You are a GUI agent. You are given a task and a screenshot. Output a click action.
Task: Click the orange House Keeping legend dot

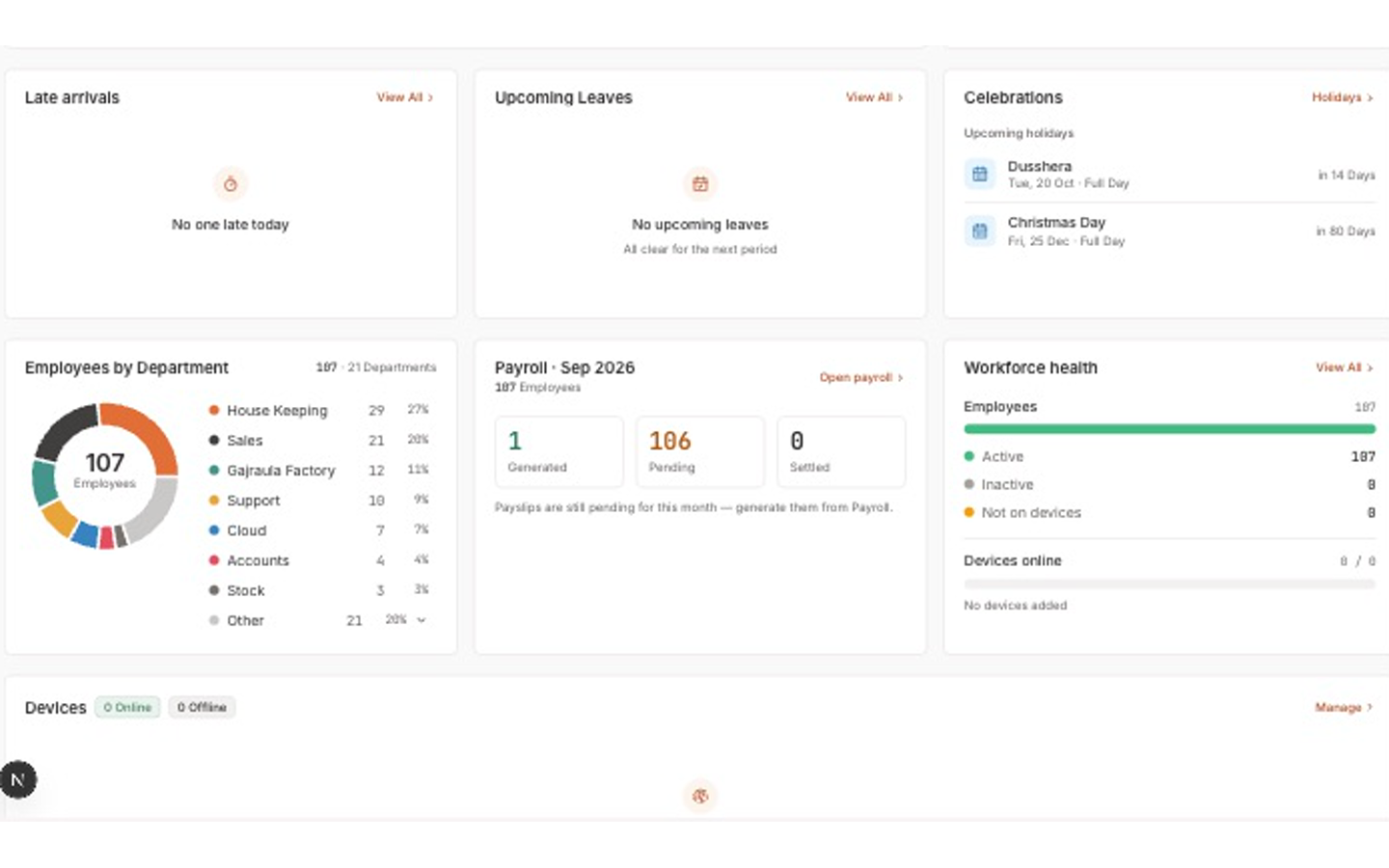click(x=214, y=410)
